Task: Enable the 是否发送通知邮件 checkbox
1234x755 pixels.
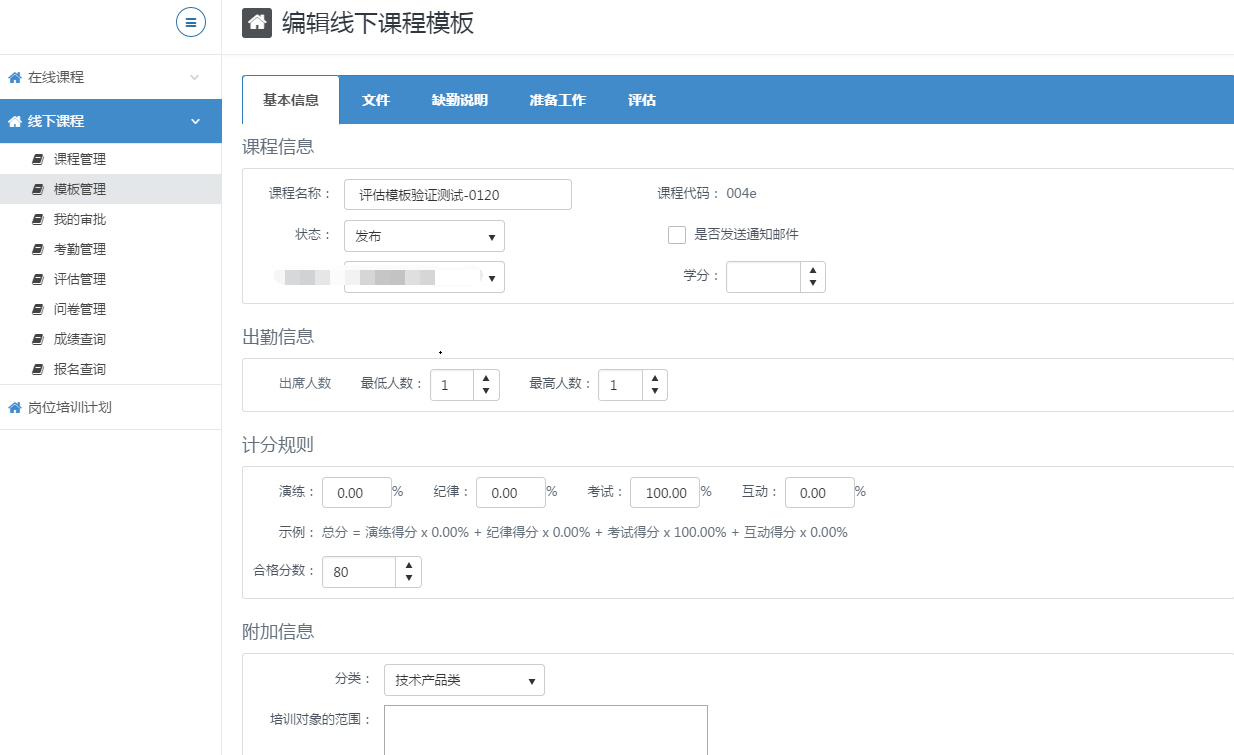Action: (677, 235)
